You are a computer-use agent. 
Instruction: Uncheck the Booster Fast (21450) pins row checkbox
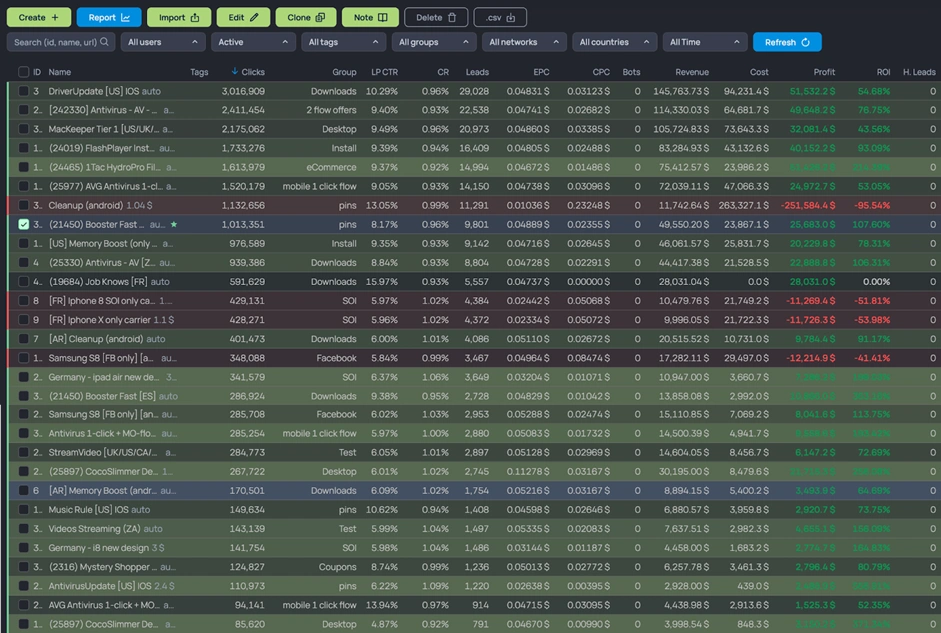[x=24, y=225]
